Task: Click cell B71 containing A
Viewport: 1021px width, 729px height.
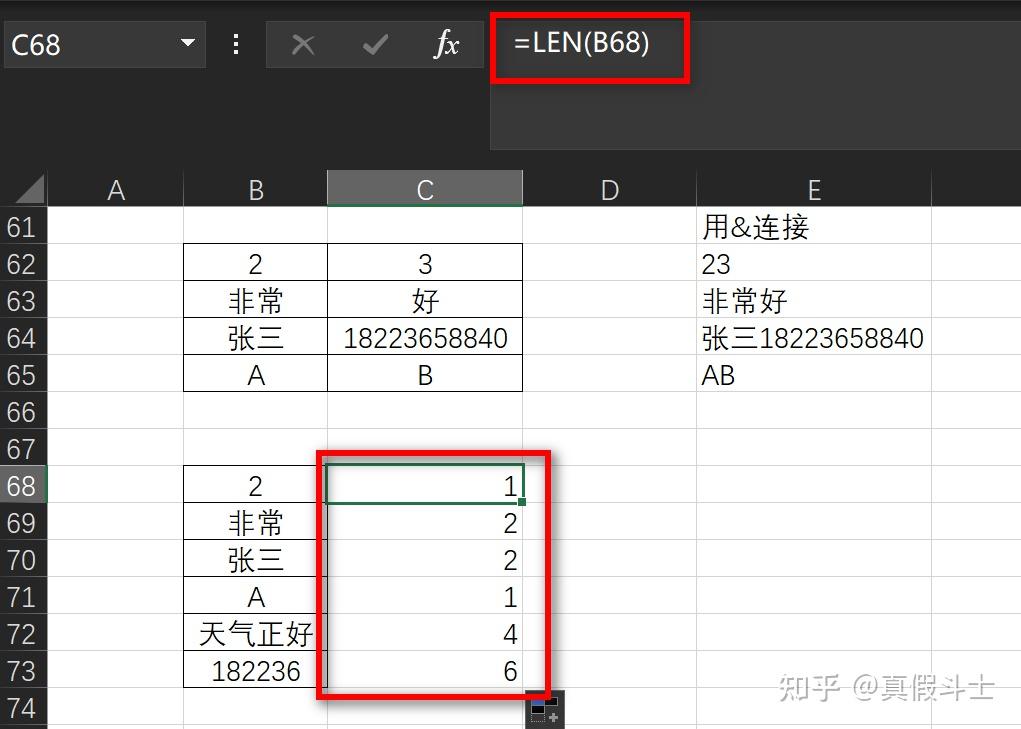Action: (255, 596)
